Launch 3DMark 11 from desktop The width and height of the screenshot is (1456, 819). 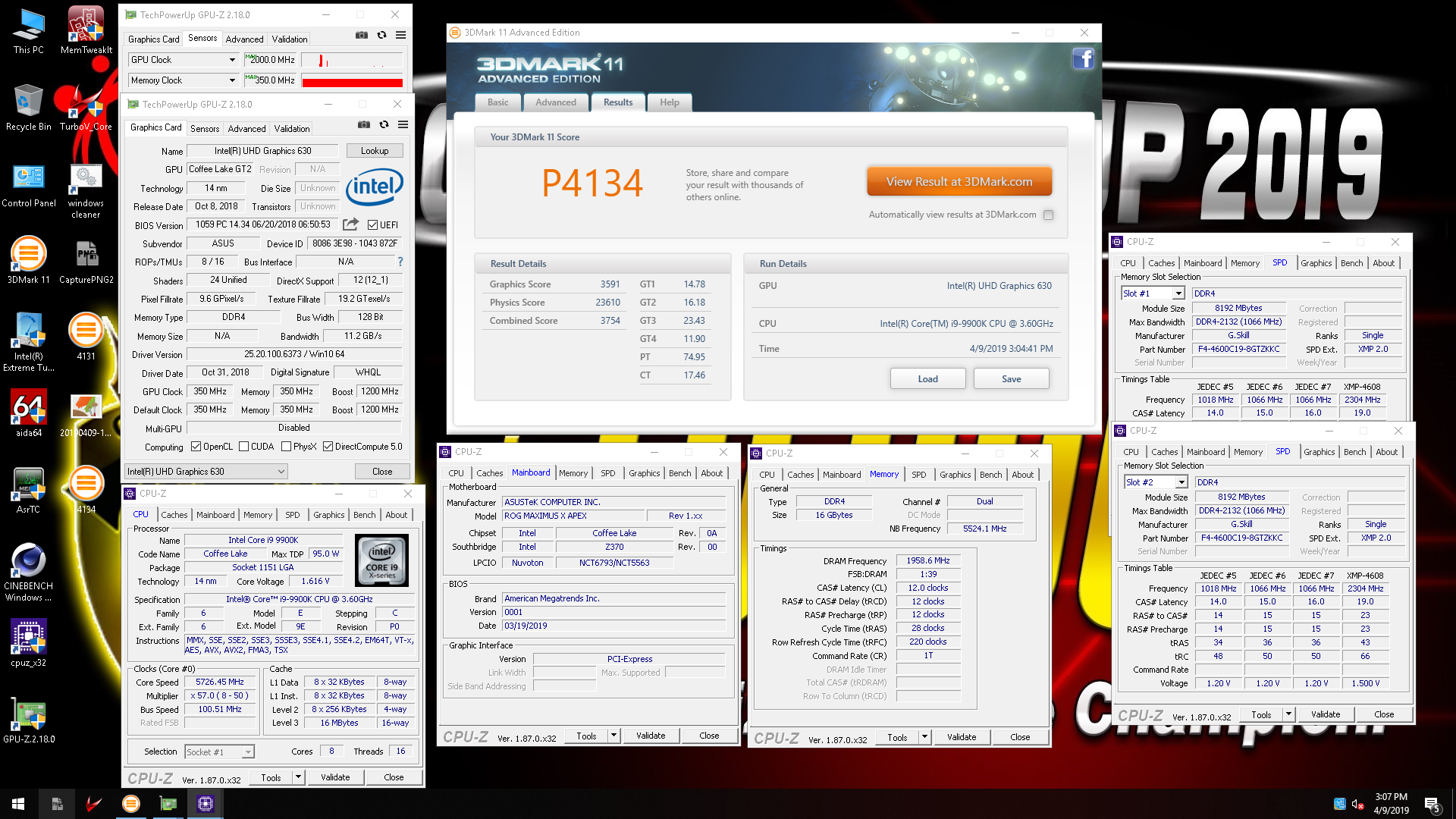28,260
